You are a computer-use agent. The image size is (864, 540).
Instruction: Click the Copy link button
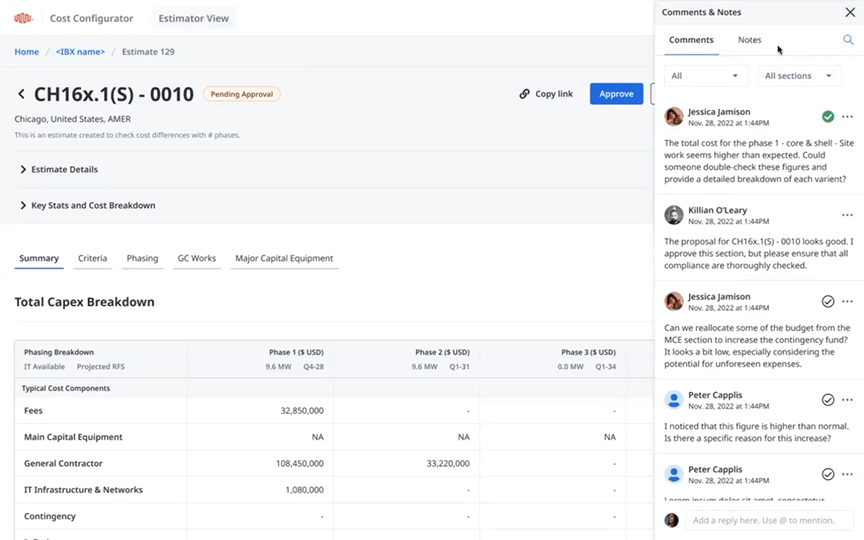pyautogui.click(x=546, y=94)
